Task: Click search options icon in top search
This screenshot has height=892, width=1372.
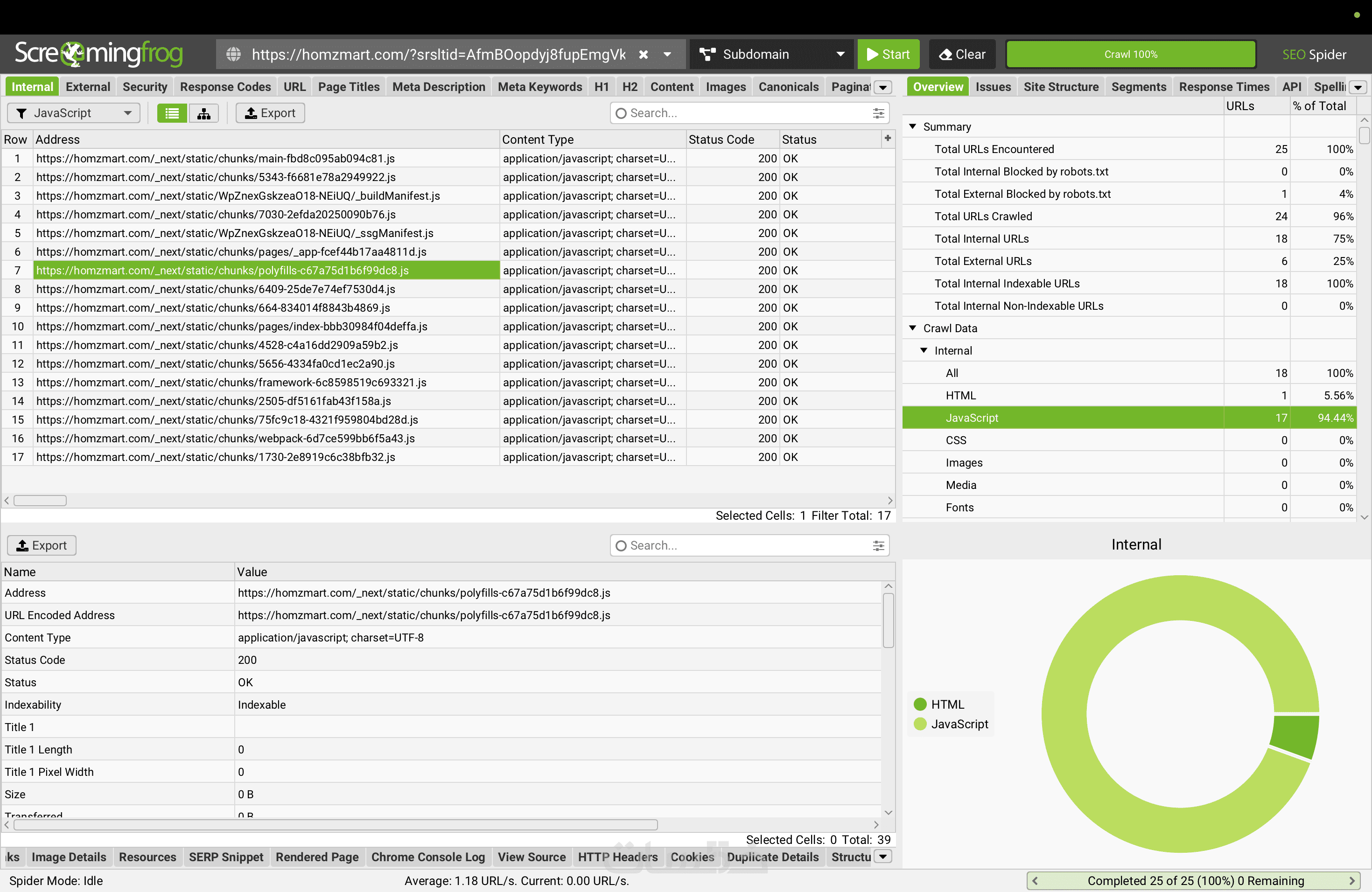Action: pos(878,113)
